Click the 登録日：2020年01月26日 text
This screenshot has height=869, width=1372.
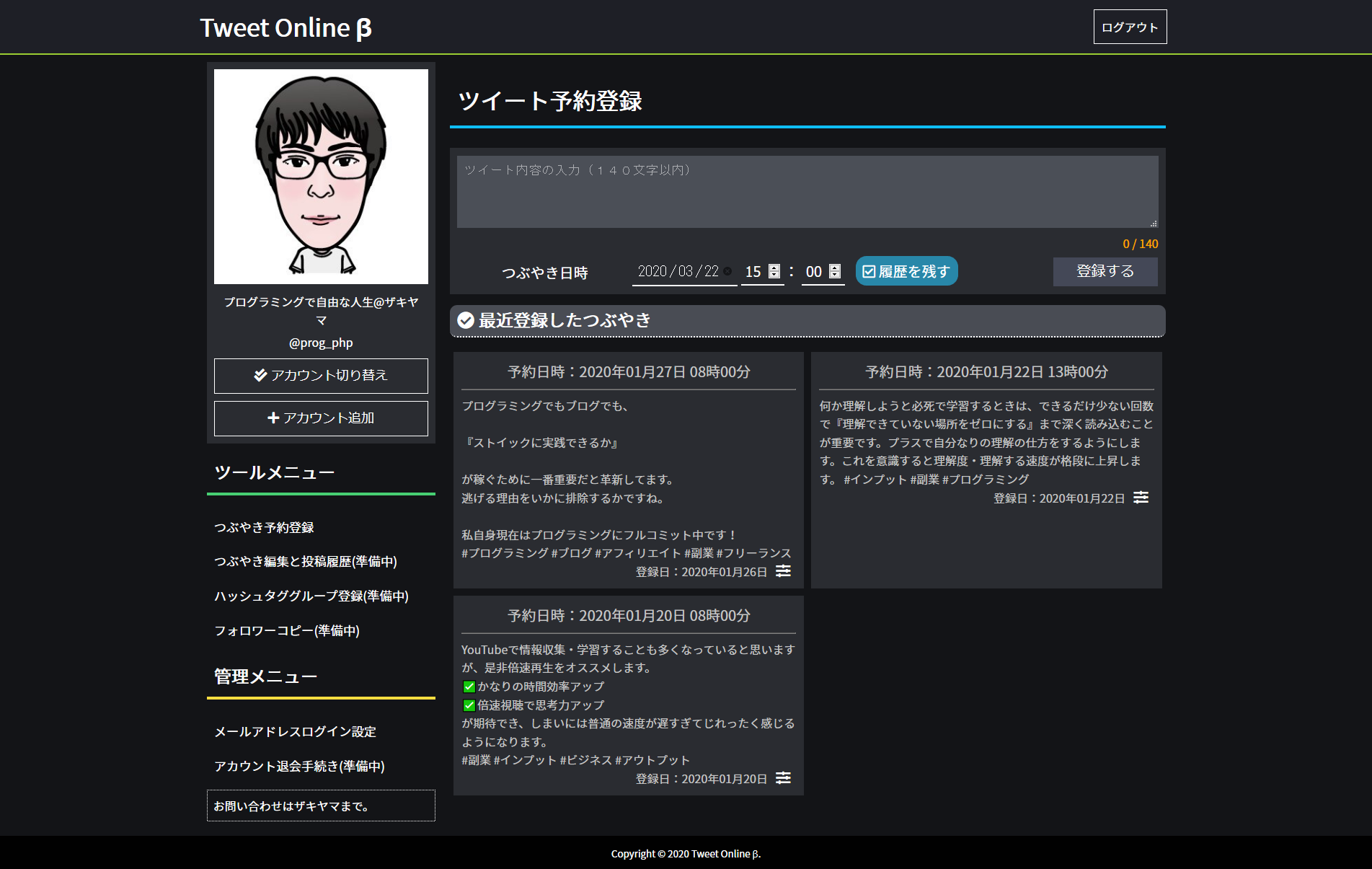pyautogui.click(x=702, y=572)
